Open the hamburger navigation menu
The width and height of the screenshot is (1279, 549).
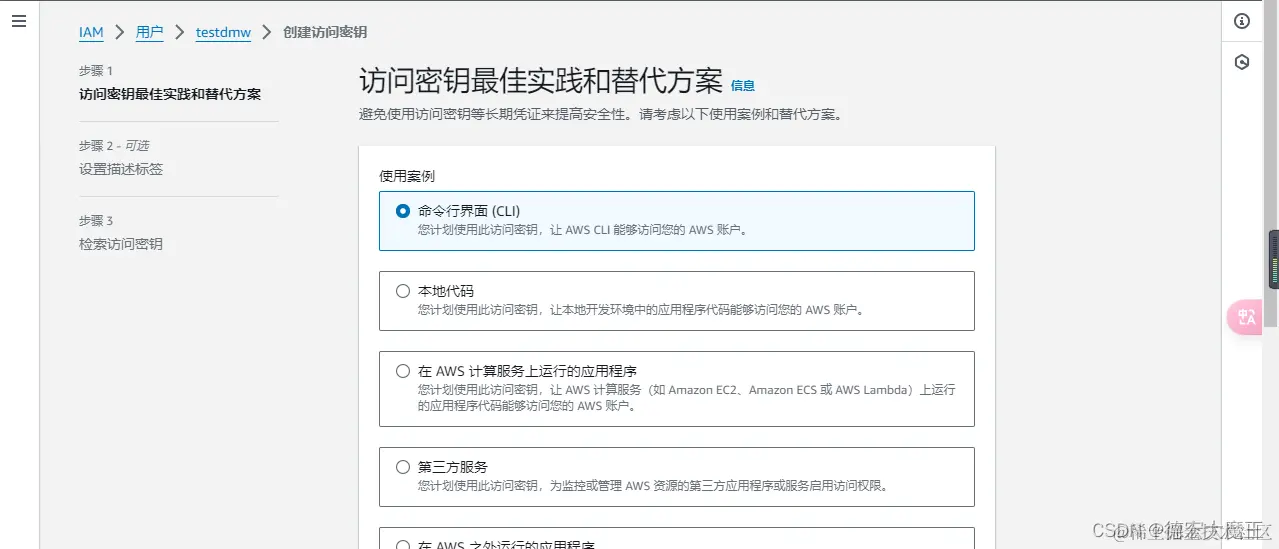pyautogui.click(x=19, y=21)
